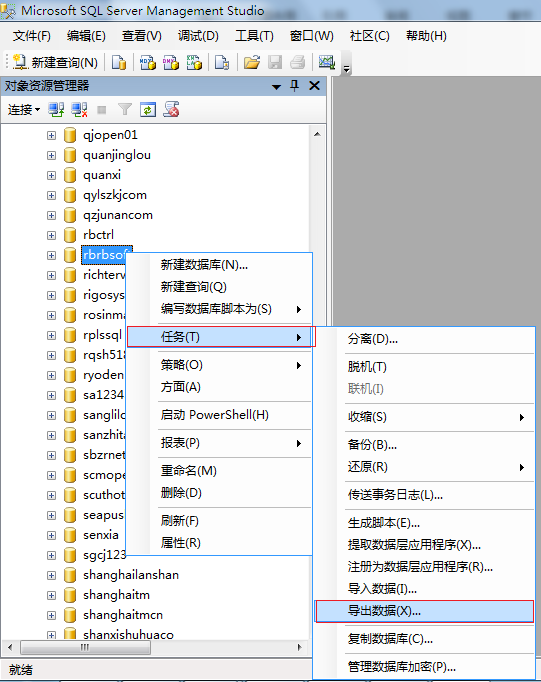Expand the rbctrl database node
The image size is (541, 682).
point(51,235)
